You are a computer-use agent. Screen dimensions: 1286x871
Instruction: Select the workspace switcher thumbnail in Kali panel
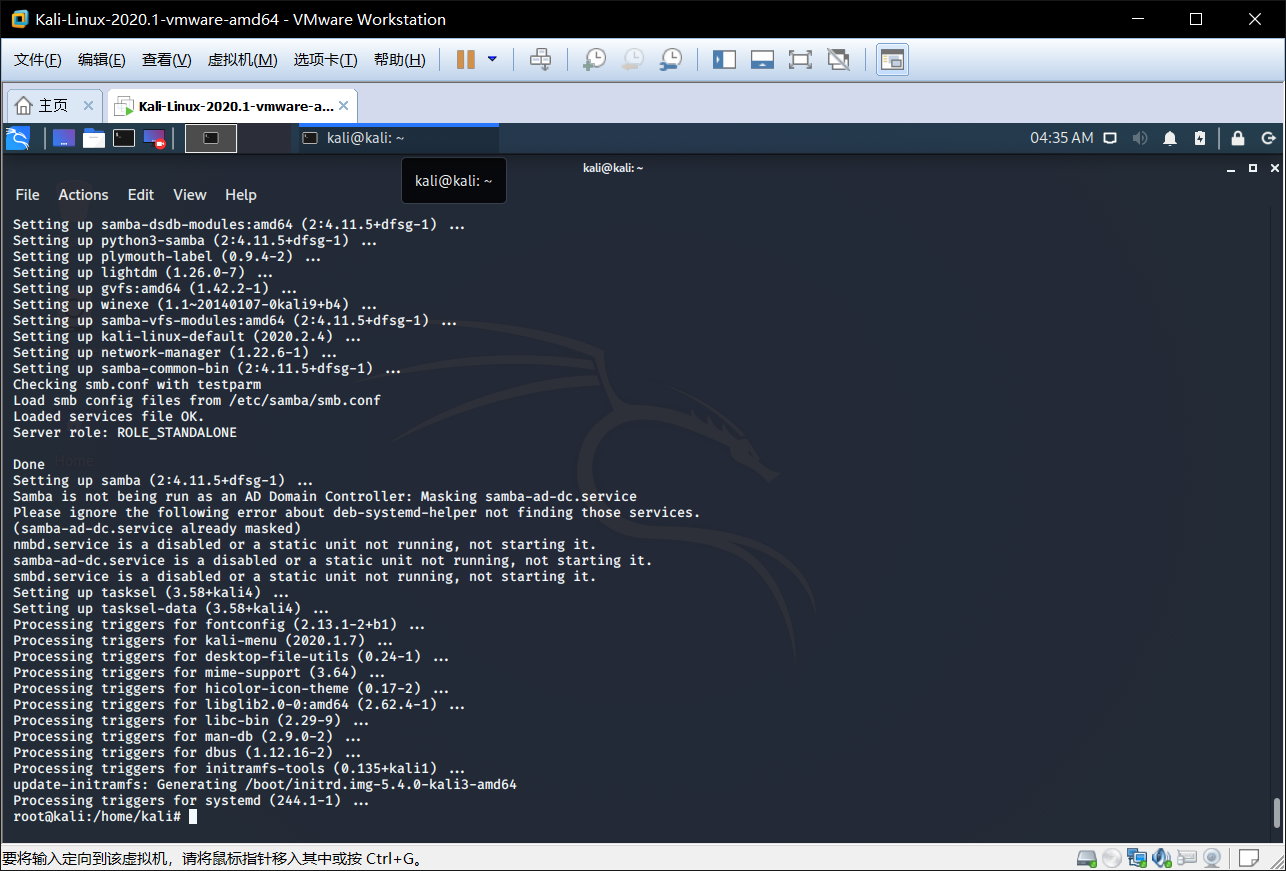[211, 138]
